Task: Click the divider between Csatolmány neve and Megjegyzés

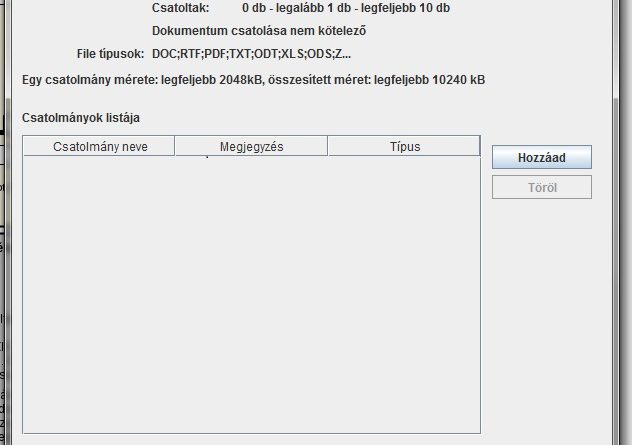Action: coord(175,147)
